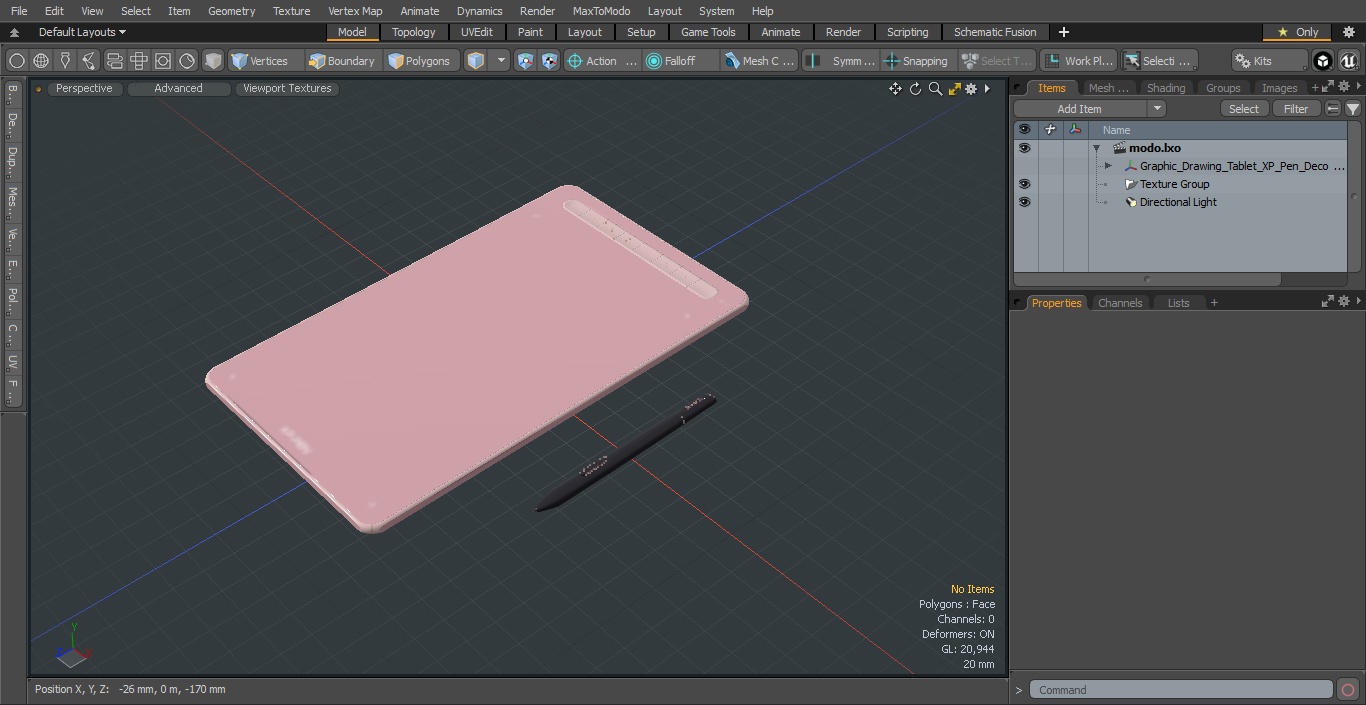The image size is (1366, 705).
Task: Click the cube icon after Polygons
Action: pos(476,61)
